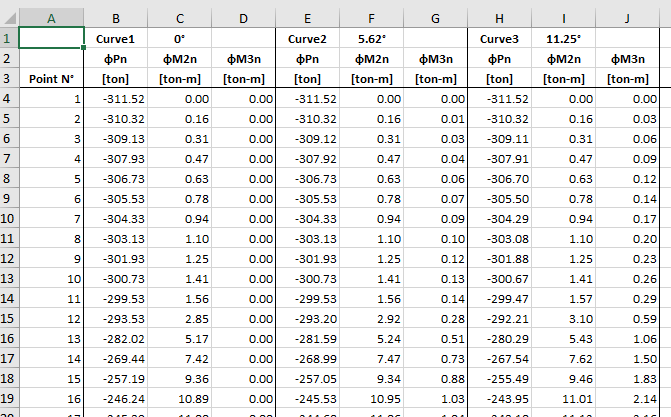
Task: Select cell with value -293.20
Action: click(307, 319)
